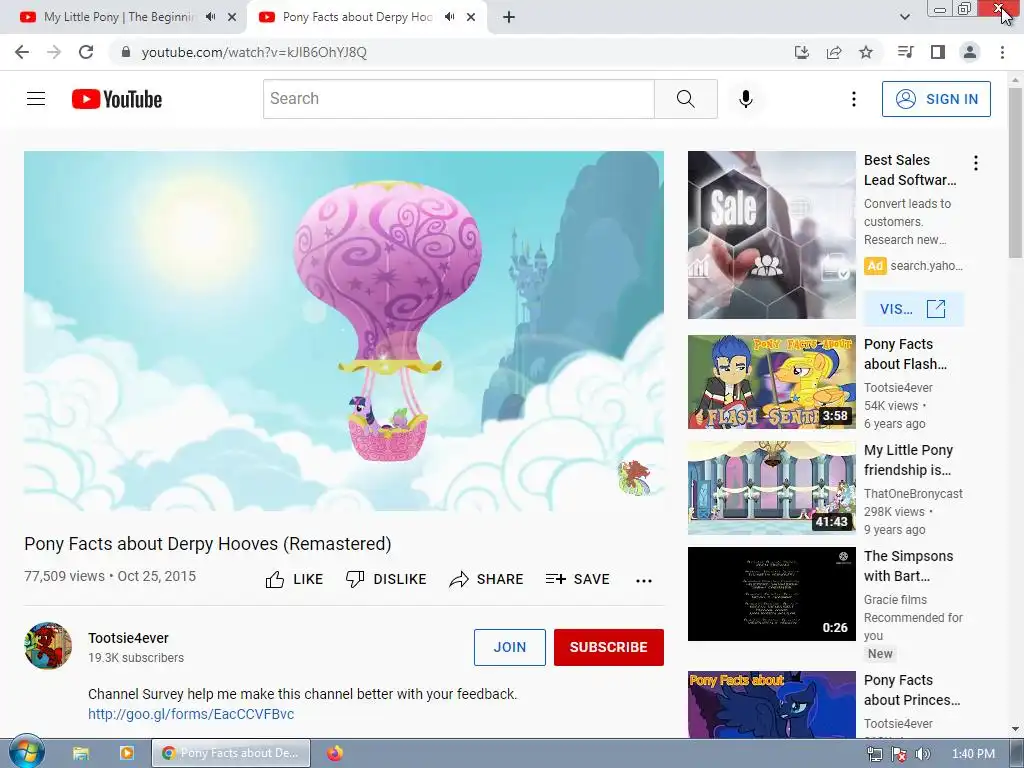Dislike the Derpy Hooves video
This screenshot has height=768, width=1024.
click(386, 579)
